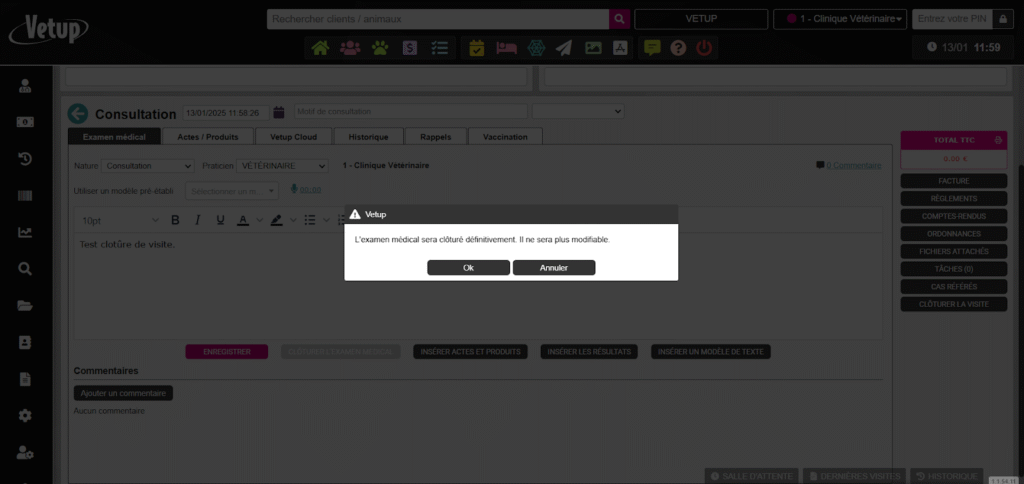
Task: Click the teal back arrow beside Consultation
Action: click(x=78, y=114)
